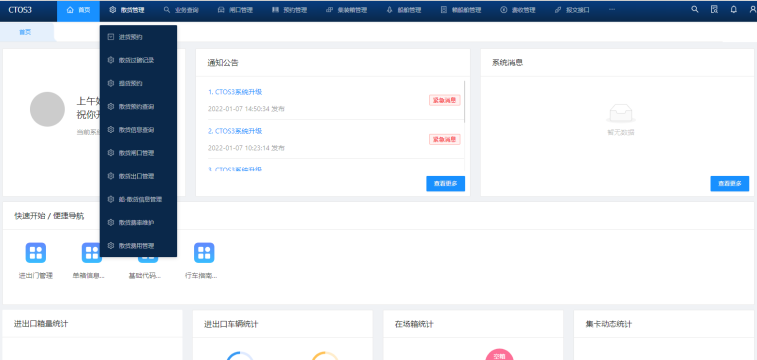Click the link icon of 报文接口 menu
Viewport: 757px width, 360px height.
(x=558, y=10)
